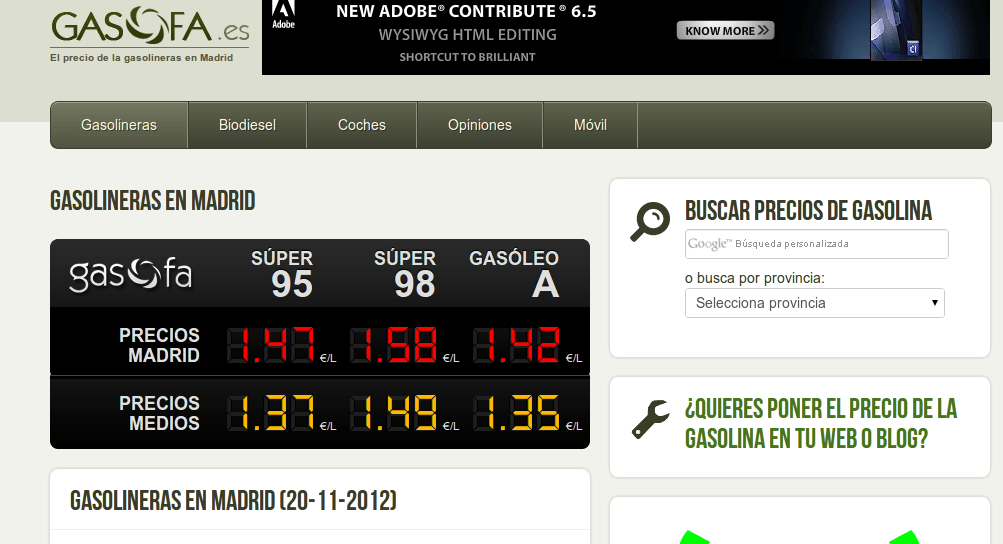Click the magnifying glass search icon

click(x=650, y=221)
